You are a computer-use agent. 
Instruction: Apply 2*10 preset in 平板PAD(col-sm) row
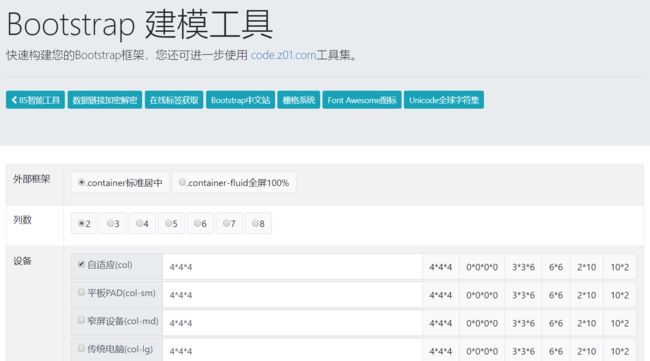[587, 295]
